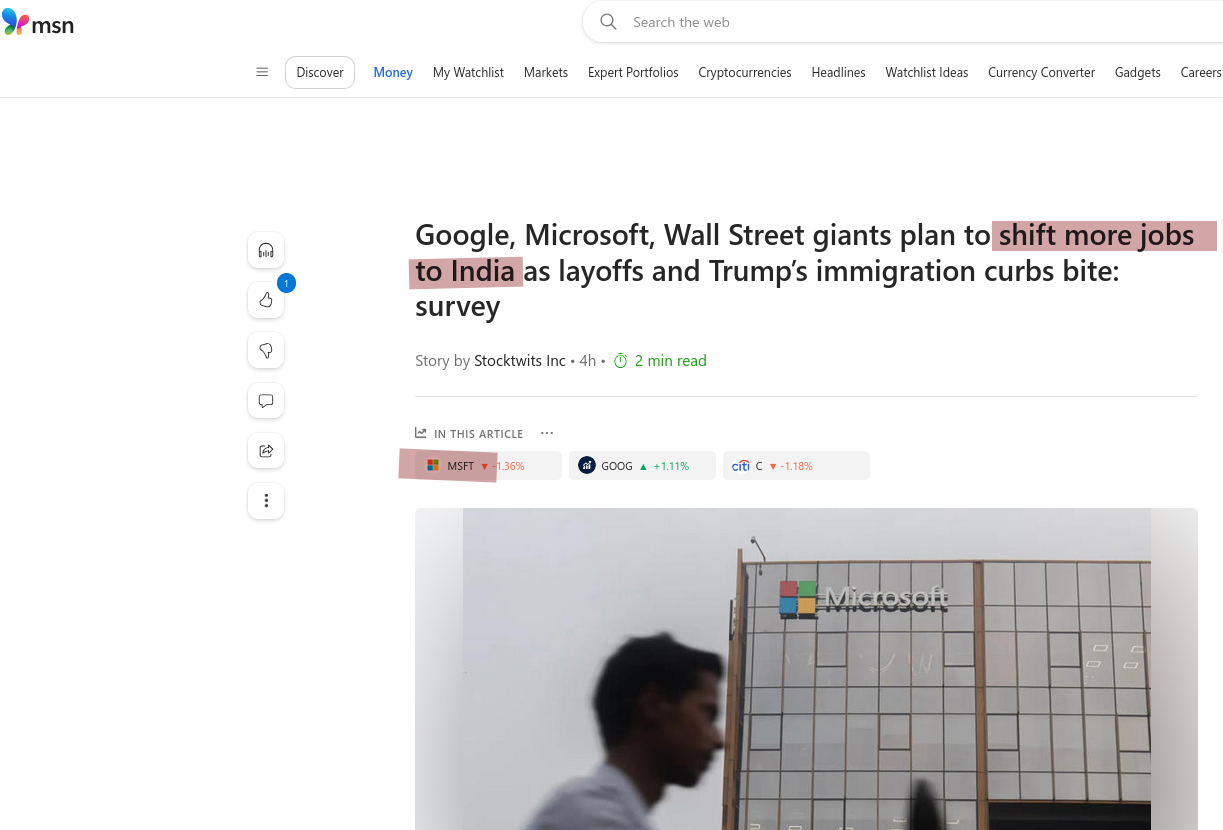Click the GOOG stock ticker chip
1223x830 pixels.
point(642,465)
